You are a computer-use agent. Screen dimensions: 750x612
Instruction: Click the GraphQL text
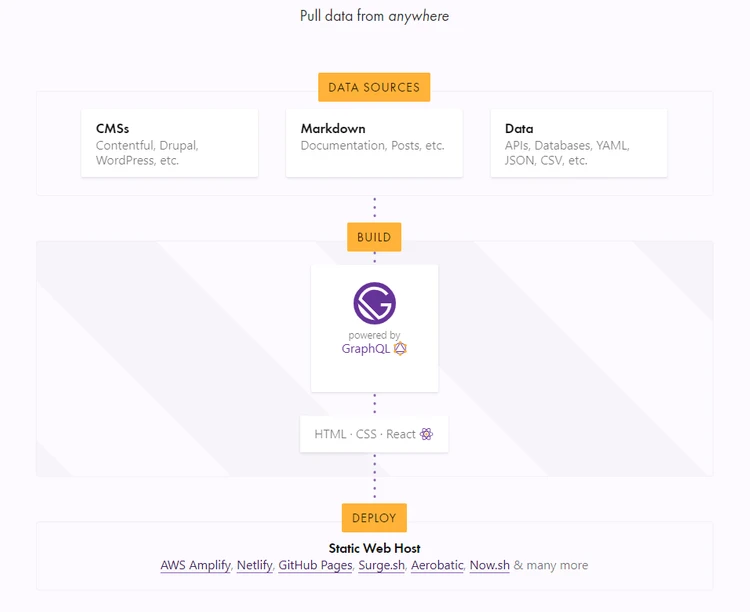tap(365, 349)
